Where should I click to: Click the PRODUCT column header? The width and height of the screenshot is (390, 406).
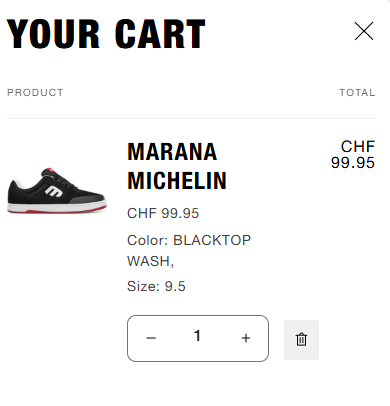tap(35, 92)
